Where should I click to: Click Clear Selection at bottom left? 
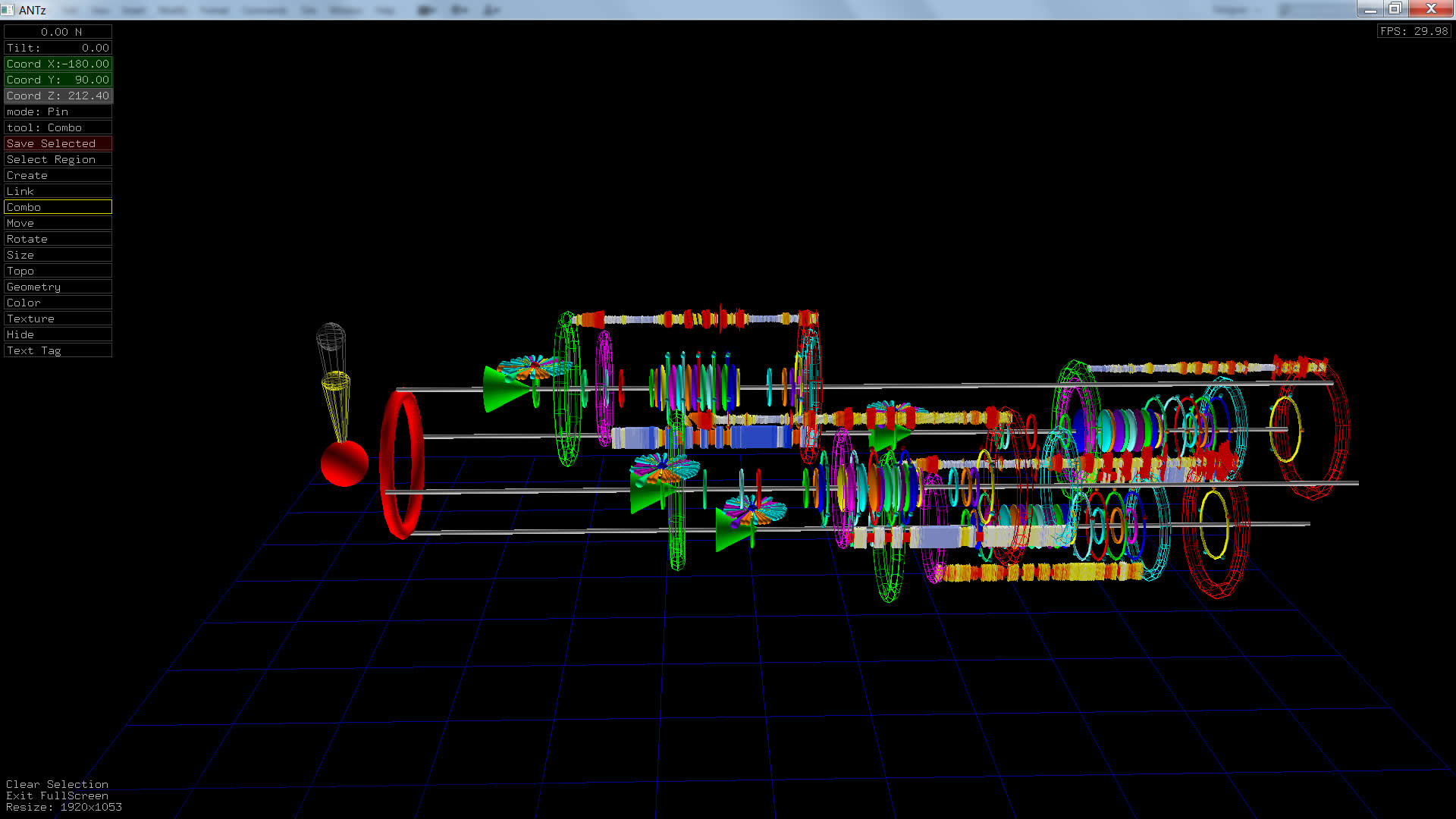[57, 784]
